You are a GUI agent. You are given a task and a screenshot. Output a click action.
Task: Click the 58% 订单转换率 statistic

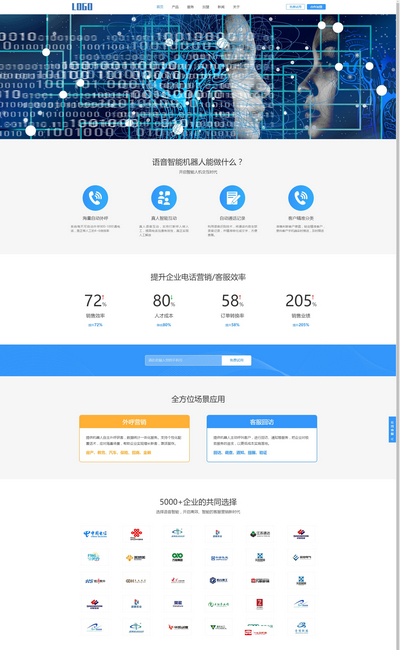tap(232, 310)
